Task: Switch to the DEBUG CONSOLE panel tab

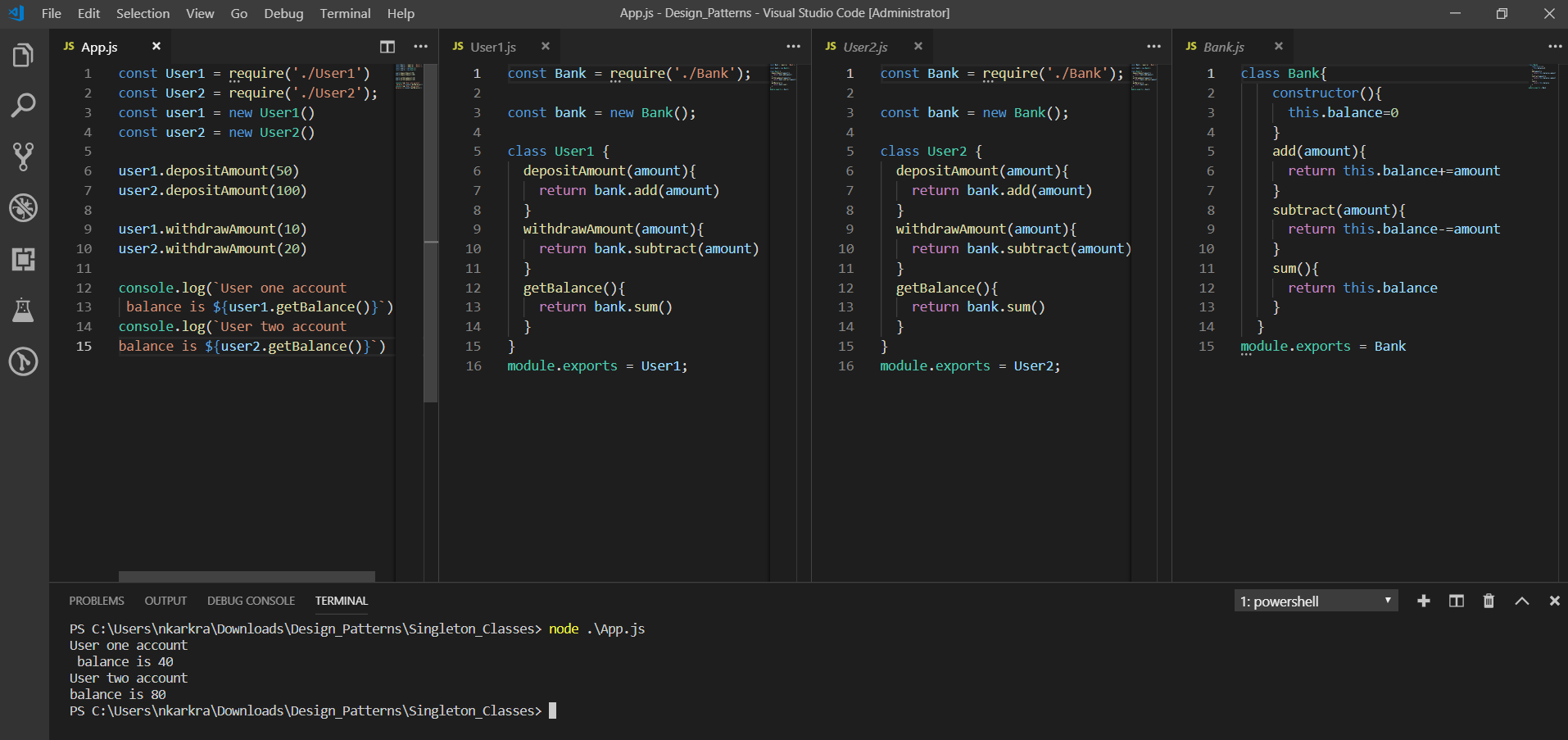Action: coord(251,601)
